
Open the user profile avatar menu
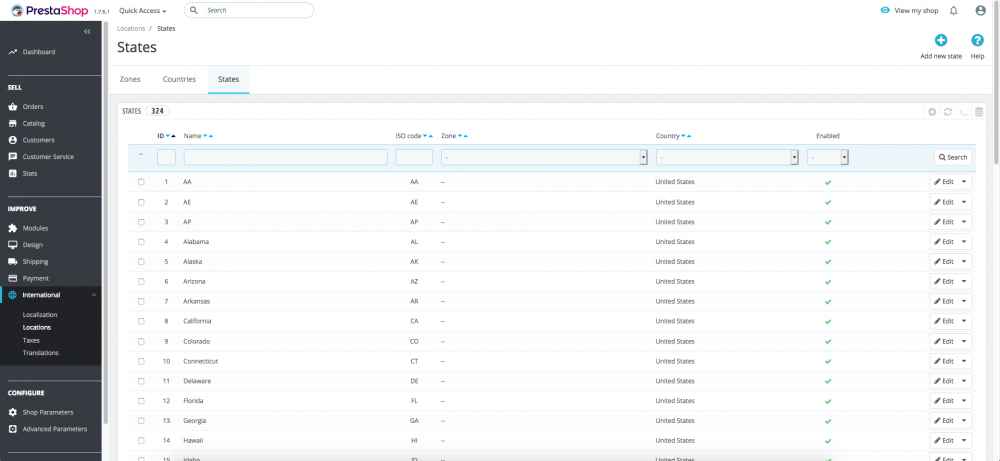coord(980,10)
